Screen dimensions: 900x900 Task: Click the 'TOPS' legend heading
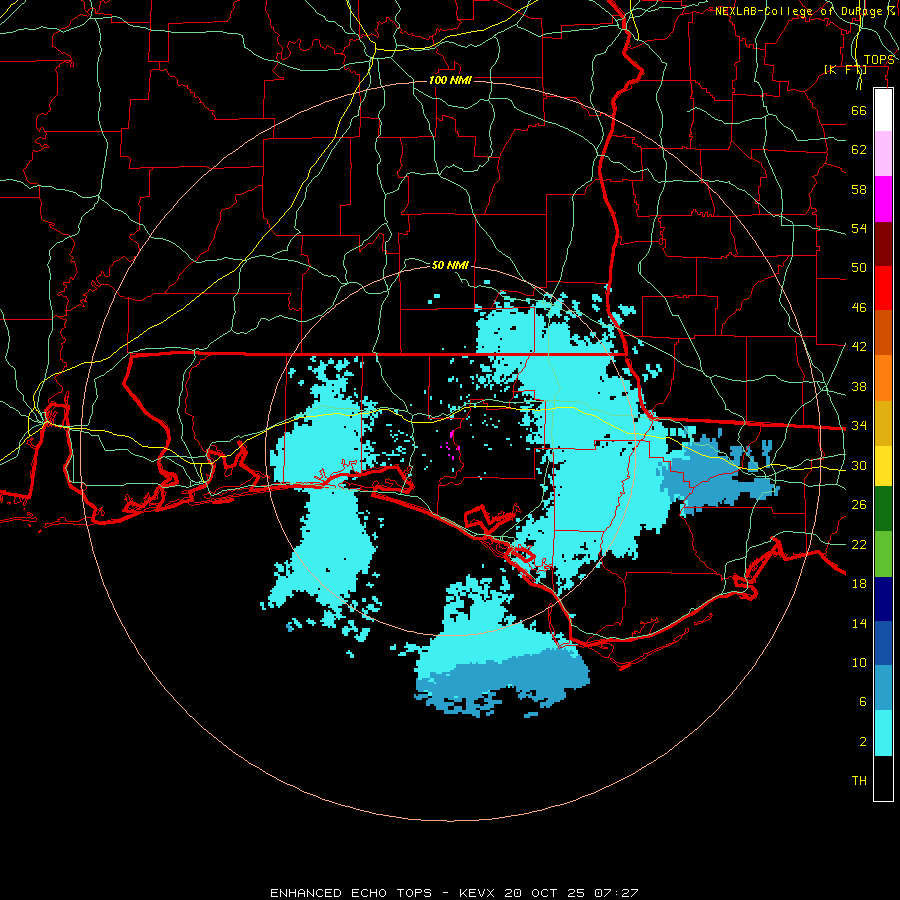pos(879,60)
